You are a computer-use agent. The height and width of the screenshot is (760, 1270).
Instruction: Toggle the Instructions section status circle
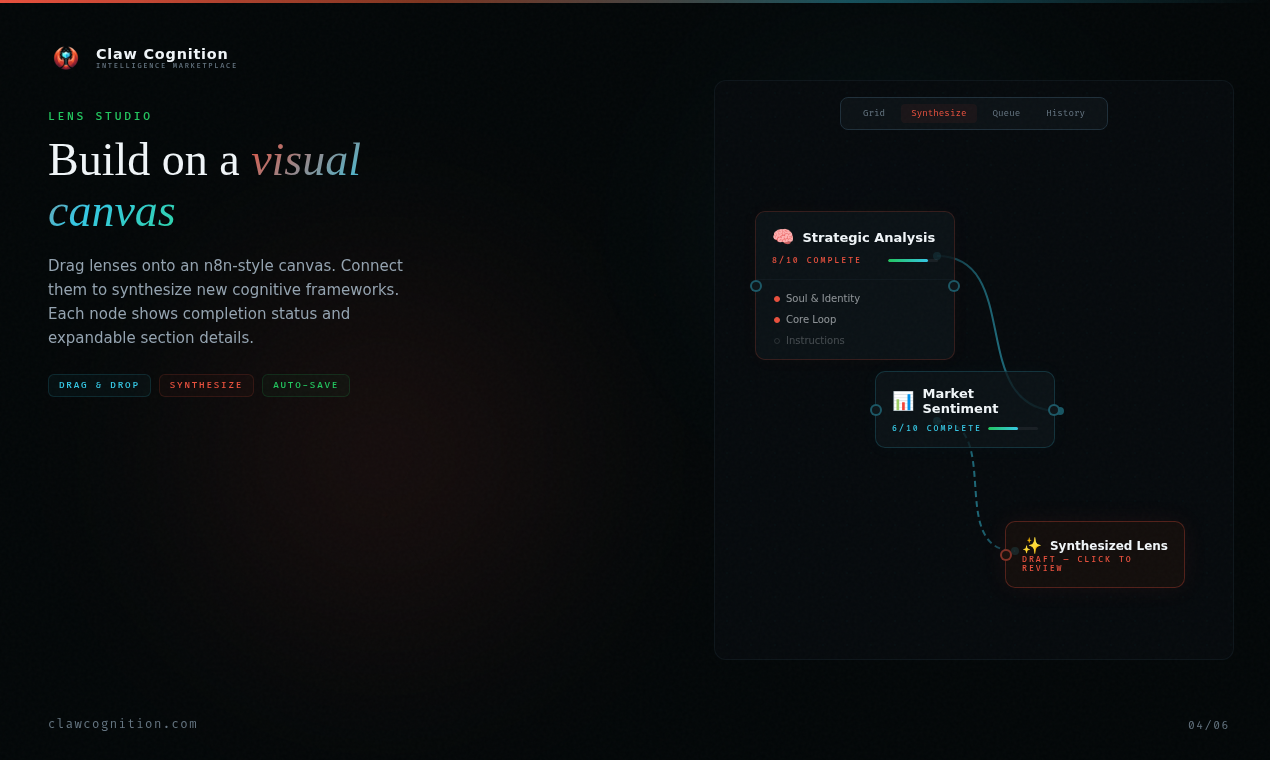point(776,340)
